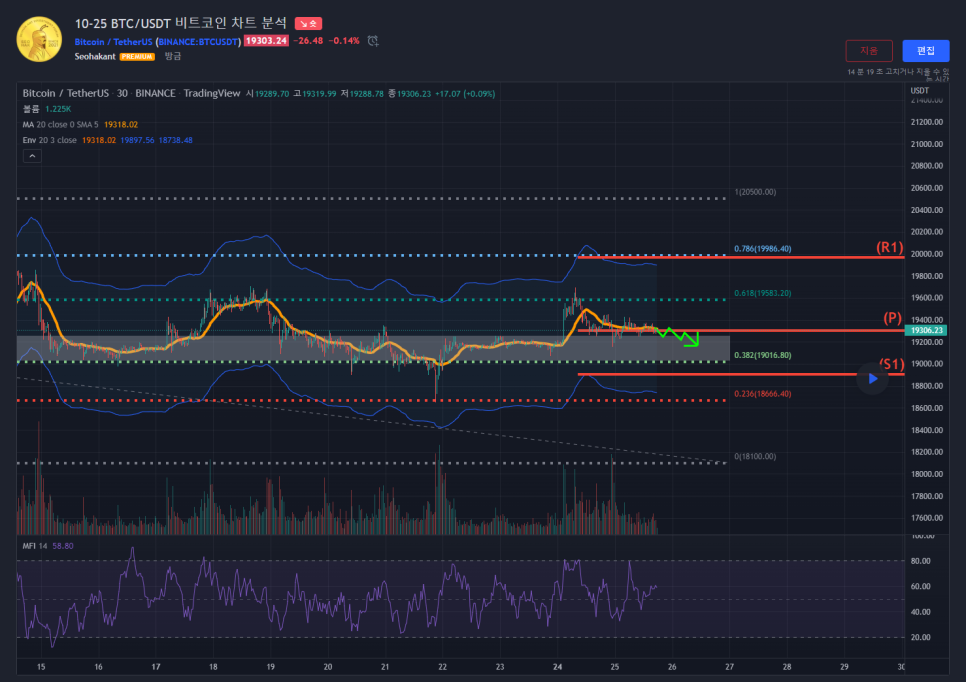Click the red Short badge

tap(308, 23)
